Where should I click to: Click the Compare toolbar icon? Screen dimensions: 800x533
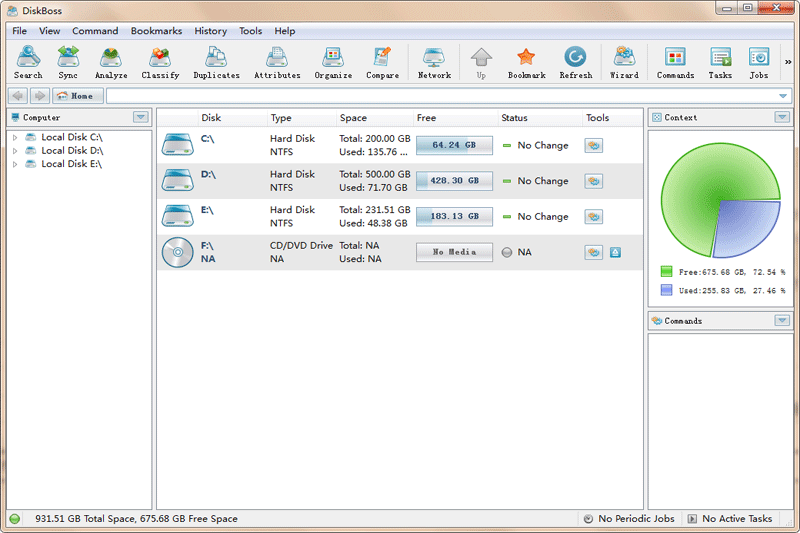tap(382, 62)
